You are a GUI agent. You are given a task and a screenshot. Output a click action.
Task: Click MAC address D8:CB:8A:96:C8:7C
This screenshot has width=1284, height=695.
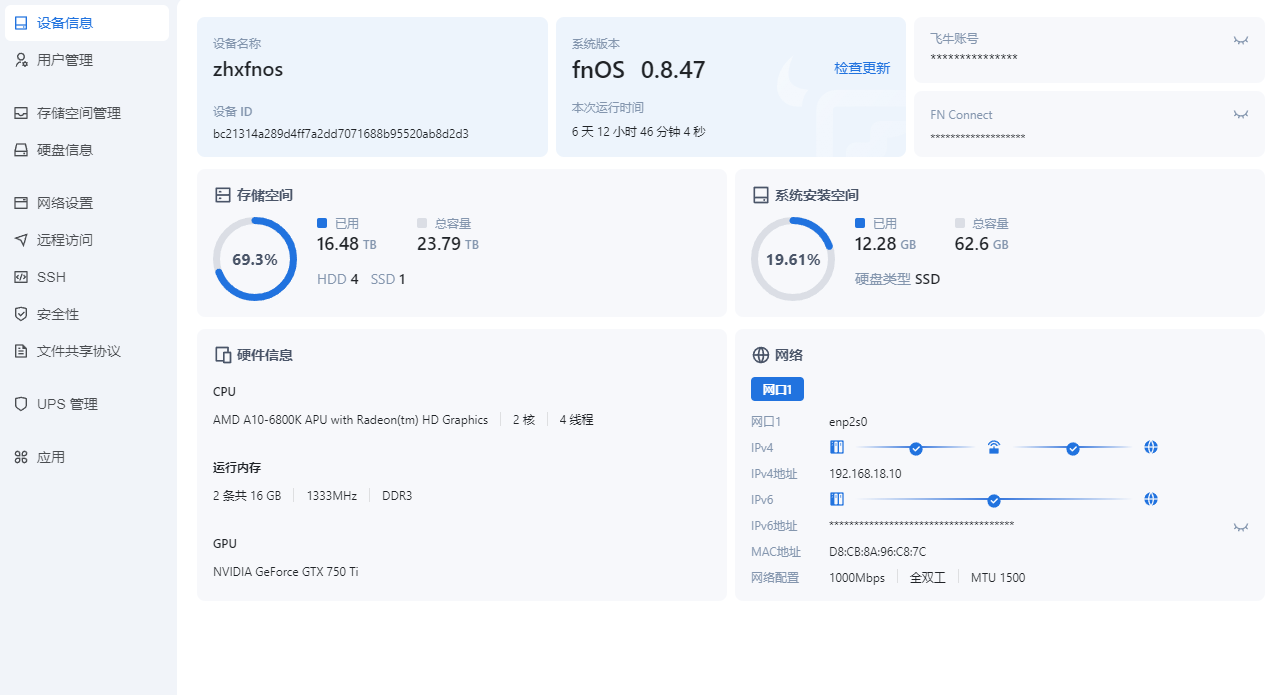(x=878, y=551)
